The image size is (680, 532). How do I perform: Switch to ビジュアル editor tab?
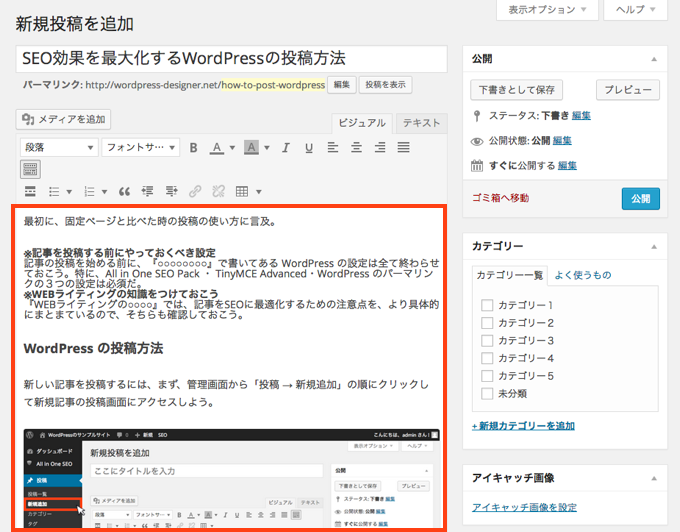pos(362,123)
